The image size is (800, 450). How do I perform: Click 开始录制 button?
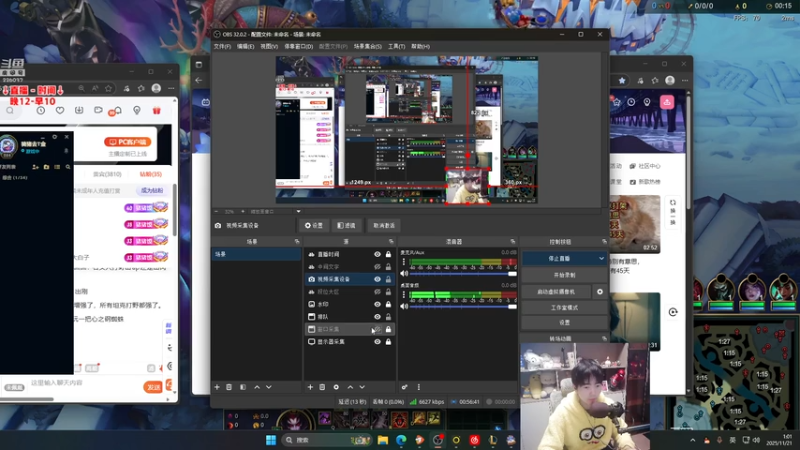[564, 275]
